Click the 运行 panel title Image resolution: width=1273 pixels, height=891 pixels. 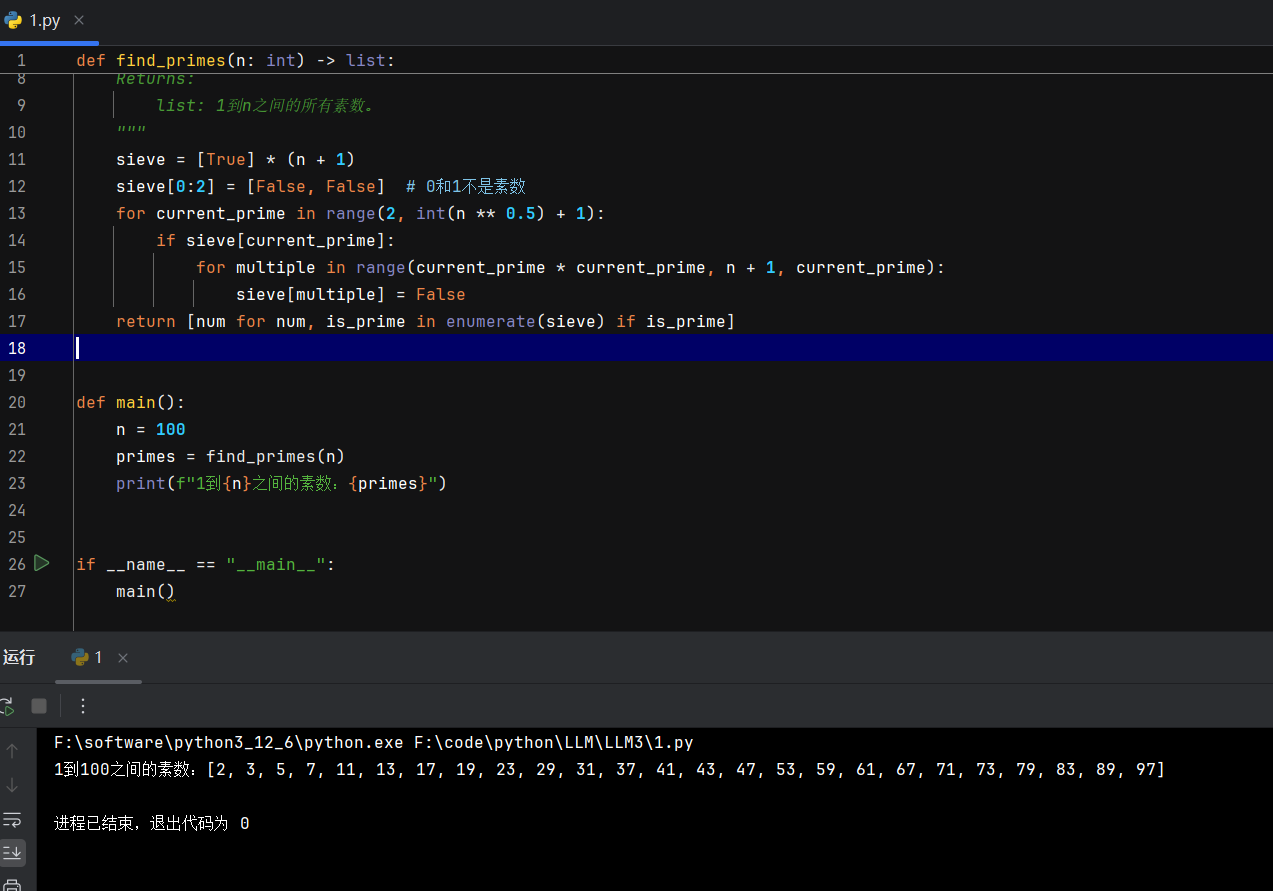(19, 657)
